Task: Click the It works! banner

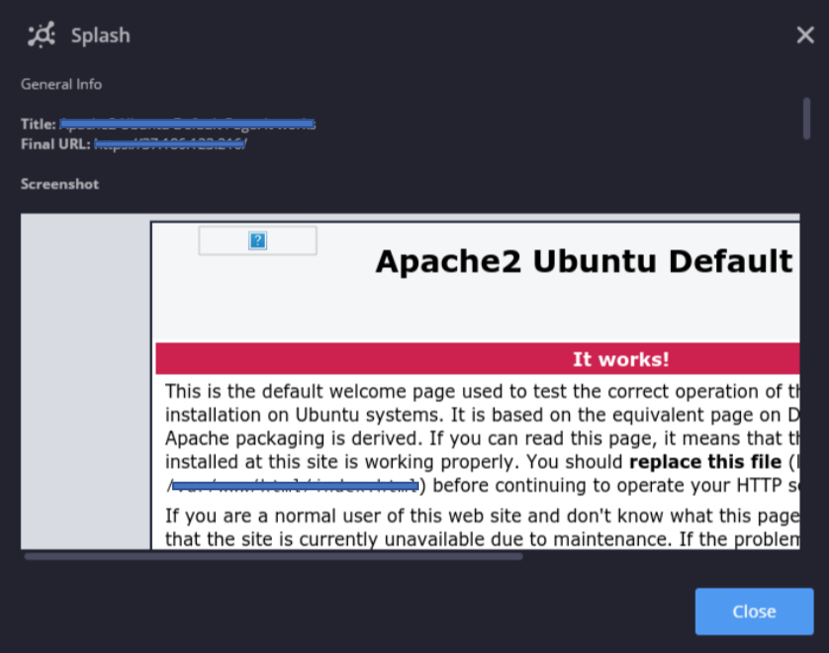Action: pos(620,359)
